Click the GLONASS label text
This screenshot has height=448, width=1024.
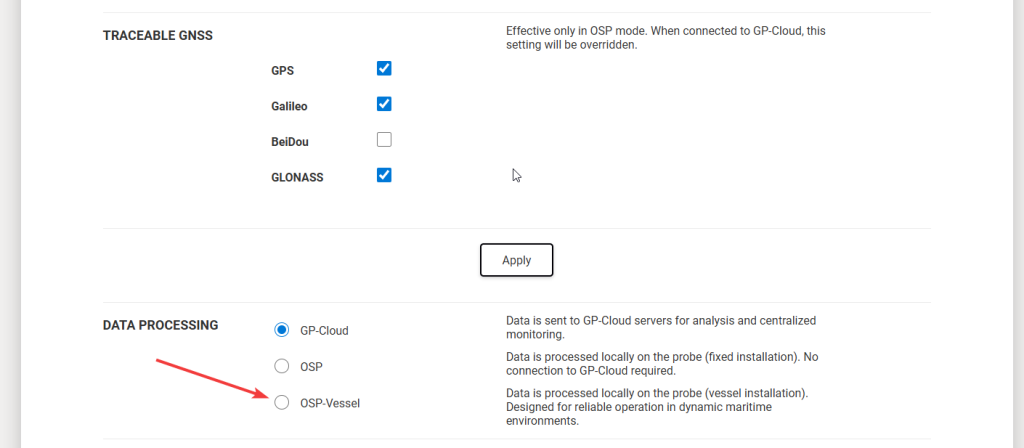[297, 177]
